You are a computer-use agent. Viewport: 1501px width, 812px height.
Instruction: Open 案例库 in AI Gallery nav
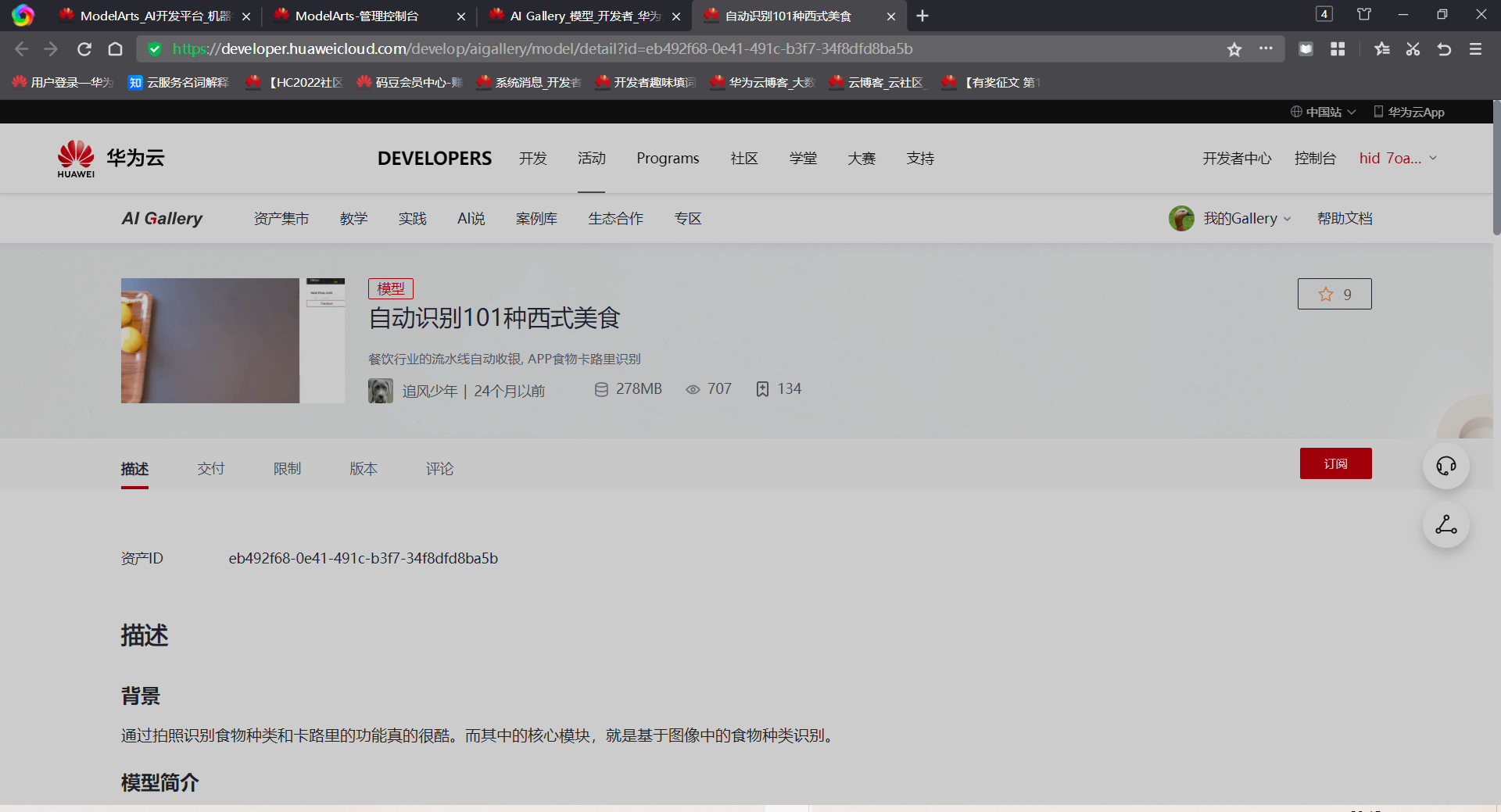click(x=536, y=219)
